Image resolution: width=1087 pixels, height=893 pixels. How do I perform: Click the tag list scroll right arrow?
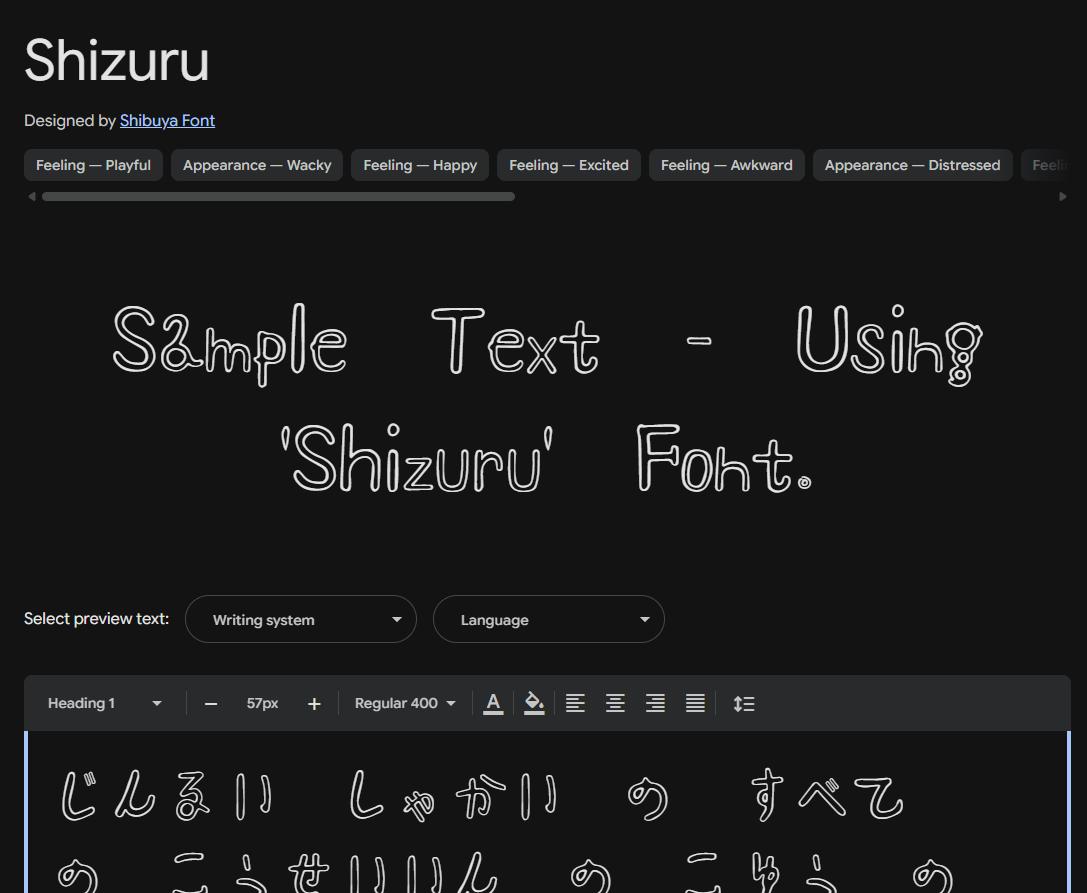[x=1063, y=197]
